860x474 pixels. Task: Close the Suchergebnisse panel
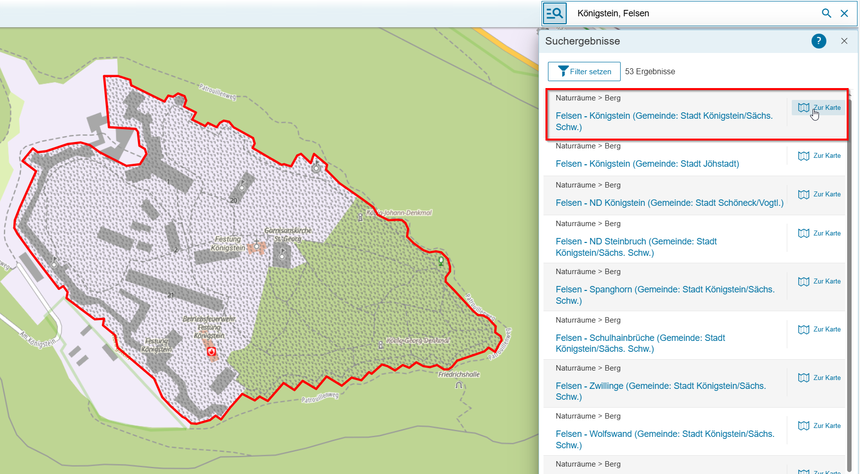point(844,41)
